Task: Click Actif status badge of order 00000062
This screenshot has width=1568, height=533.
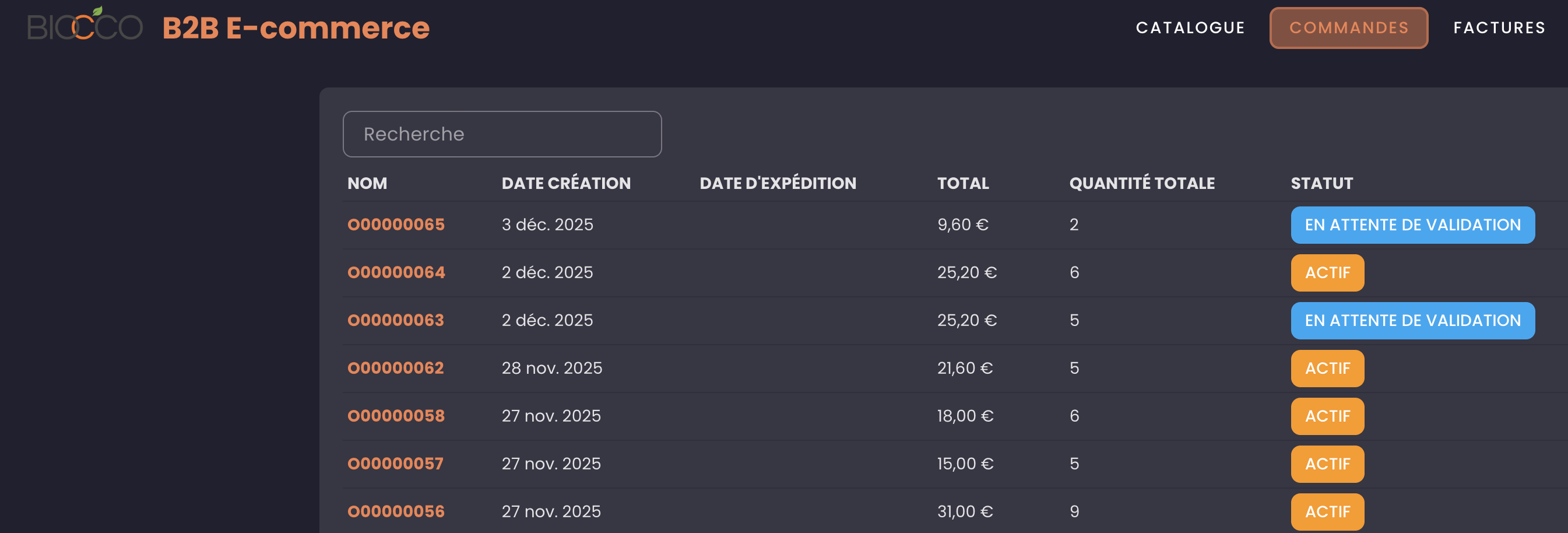Action: pos(1327,368)
